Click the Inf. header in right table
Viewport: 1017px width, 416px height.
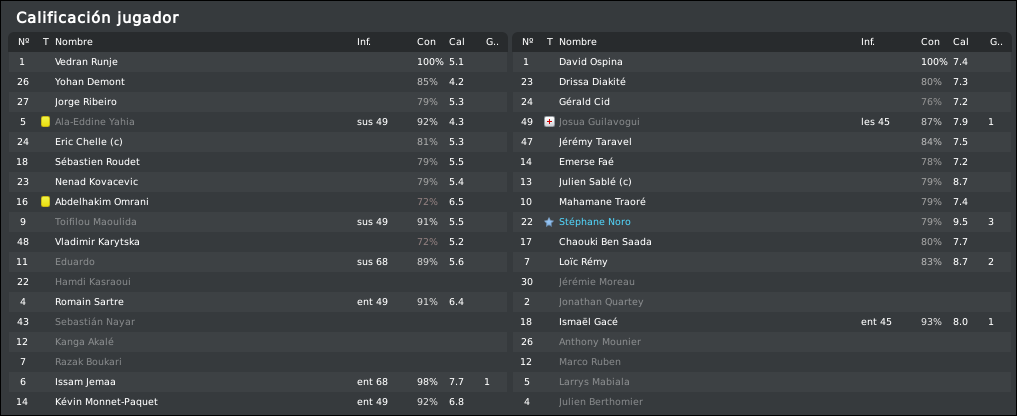click(x=868, y=42)
